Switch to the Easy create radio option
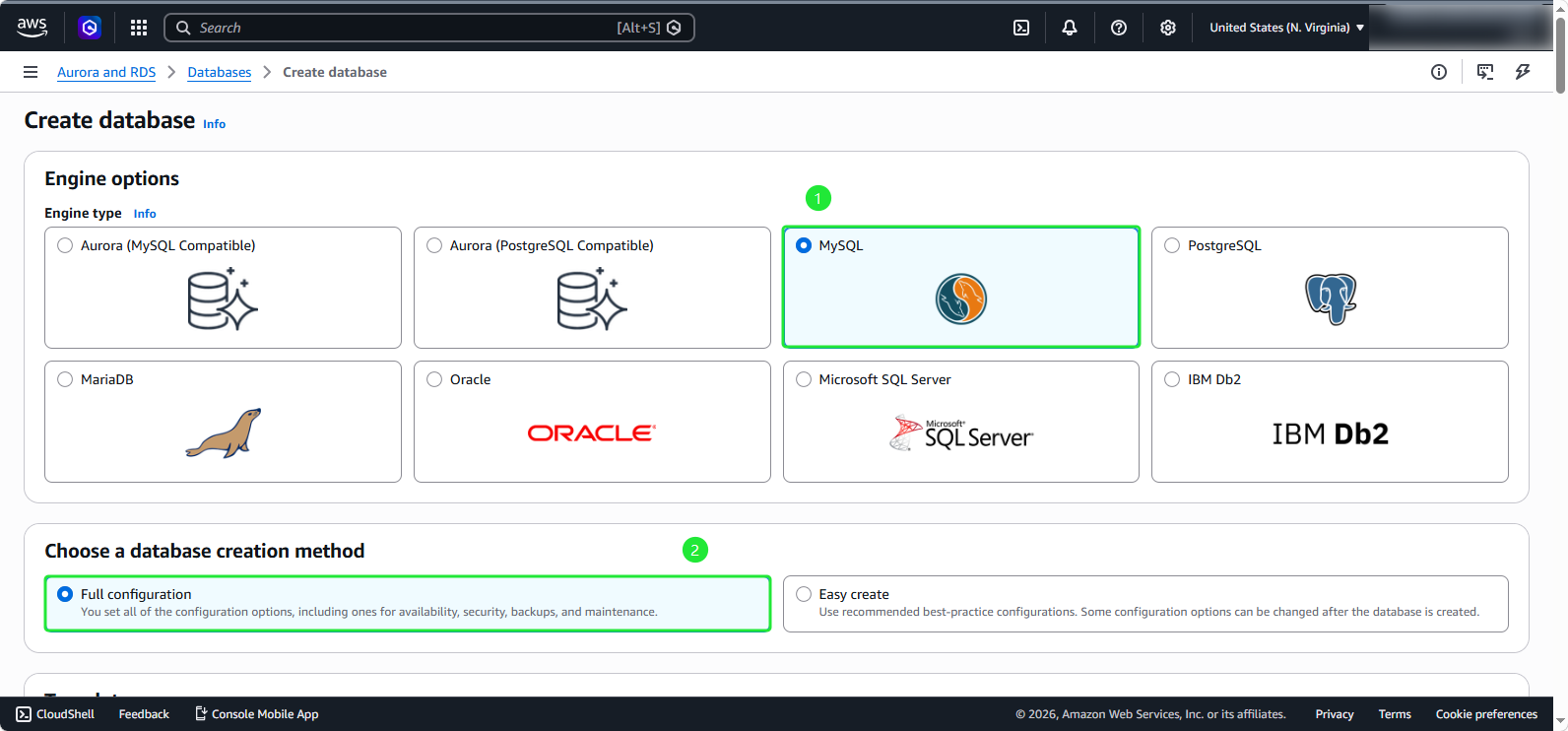This screenshot has width=1568, height=731. [x=804, y=594]
